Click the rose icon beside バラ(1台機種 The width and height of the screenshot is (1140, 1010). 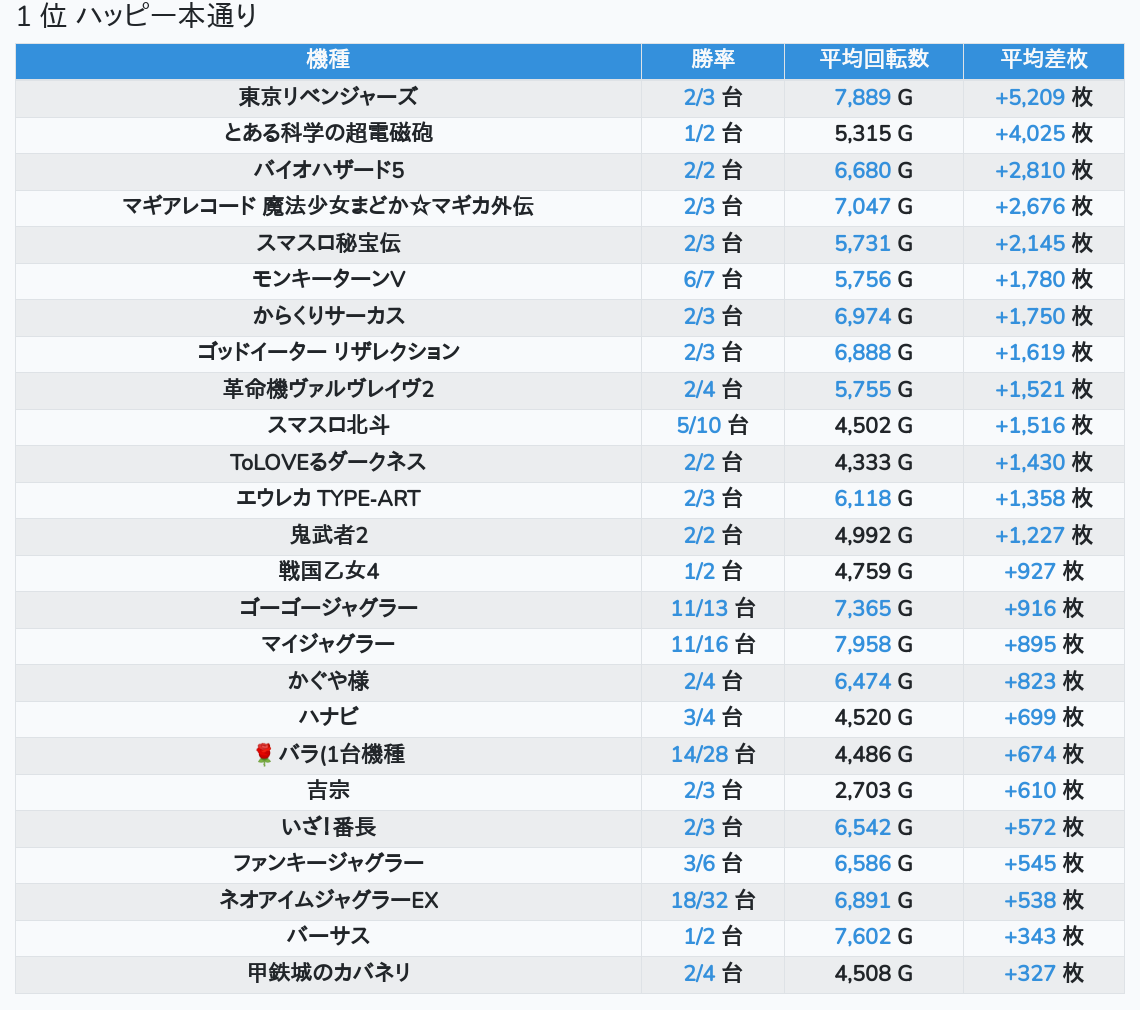(264, 754)
